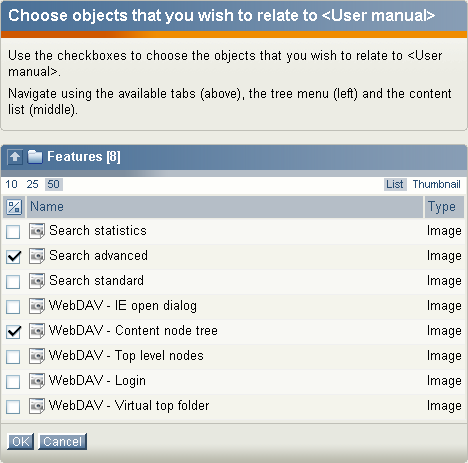
Task: Click image icon beside WebDAV - IE open dialog
Action: click(x=37, y=306)
